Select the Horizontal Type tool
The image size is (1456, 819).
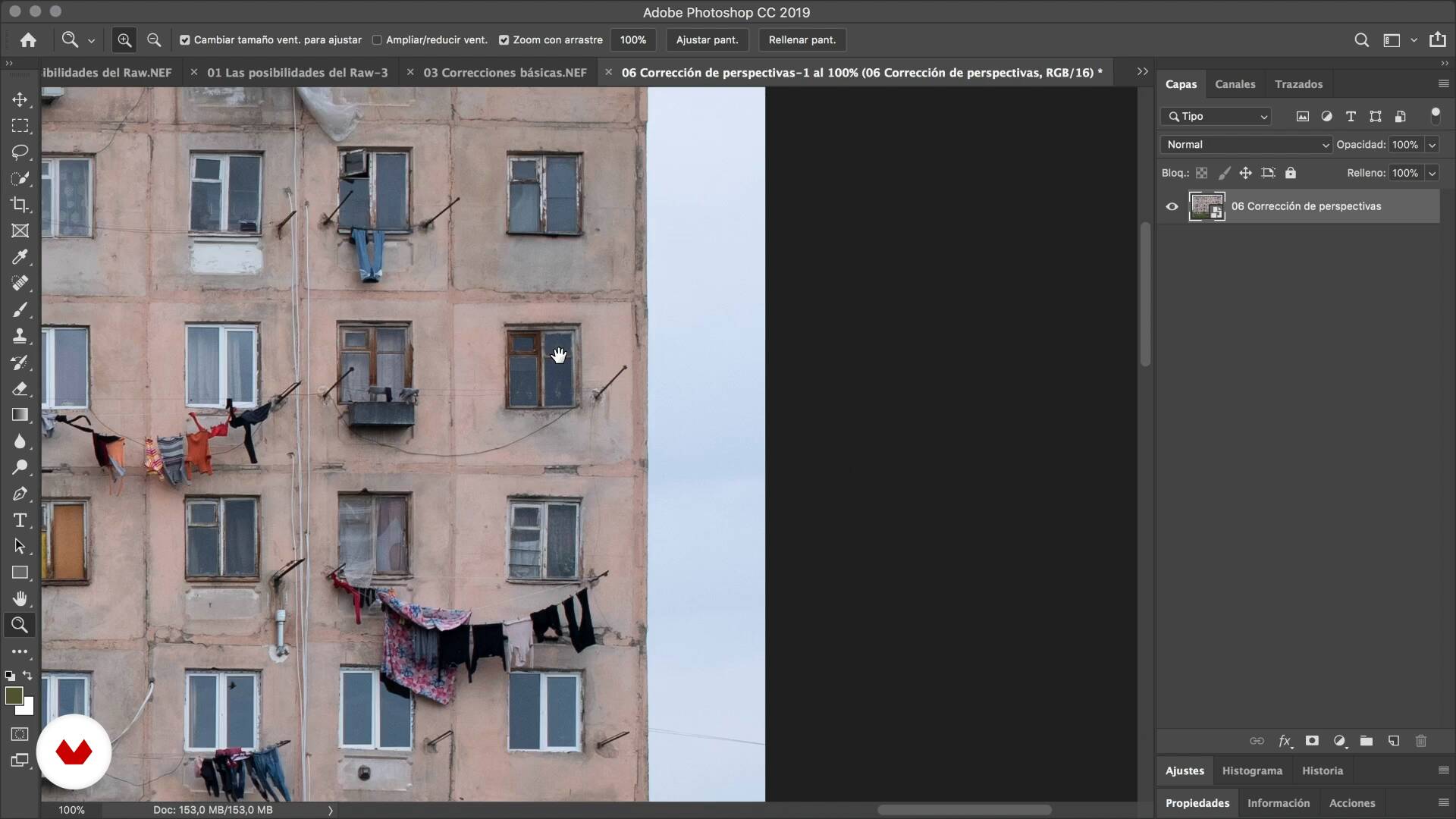click(20, 520)
